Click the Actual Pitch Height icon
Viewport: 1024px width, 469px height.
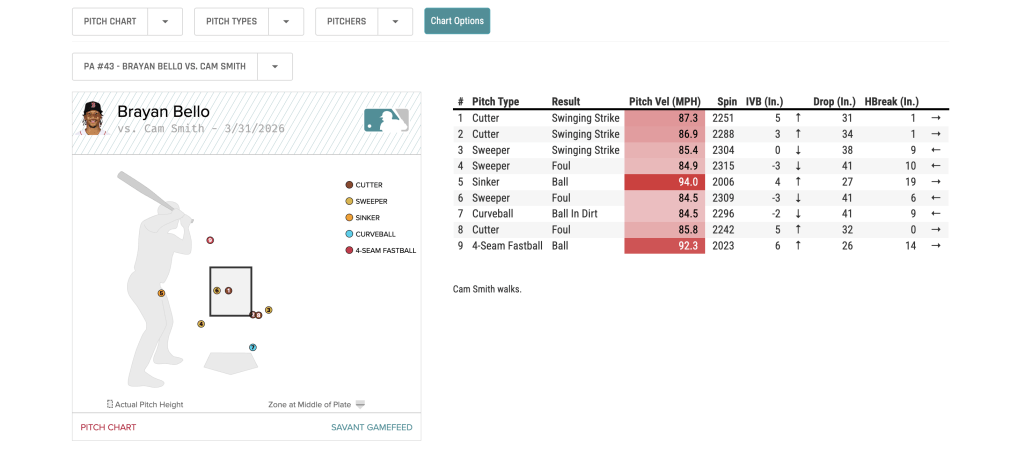(x=110, y=404)
